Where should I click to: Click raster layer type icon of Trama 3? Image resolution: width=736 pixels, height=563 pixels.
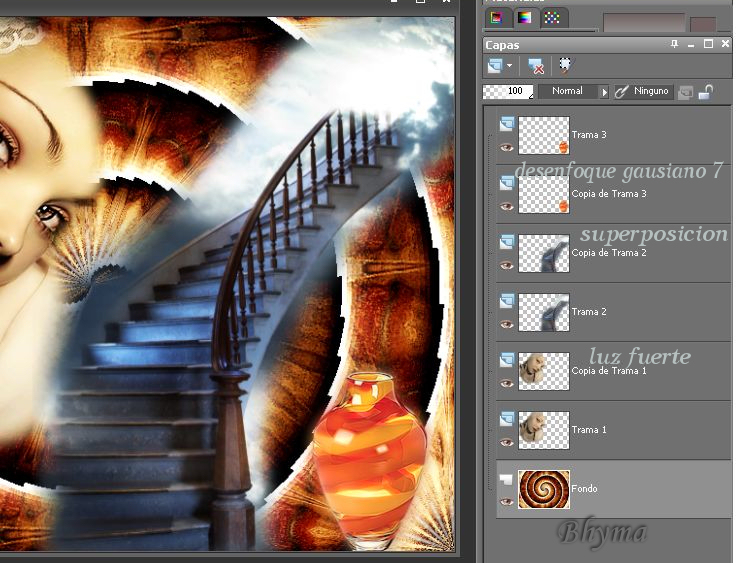click(x=506, y=124)
